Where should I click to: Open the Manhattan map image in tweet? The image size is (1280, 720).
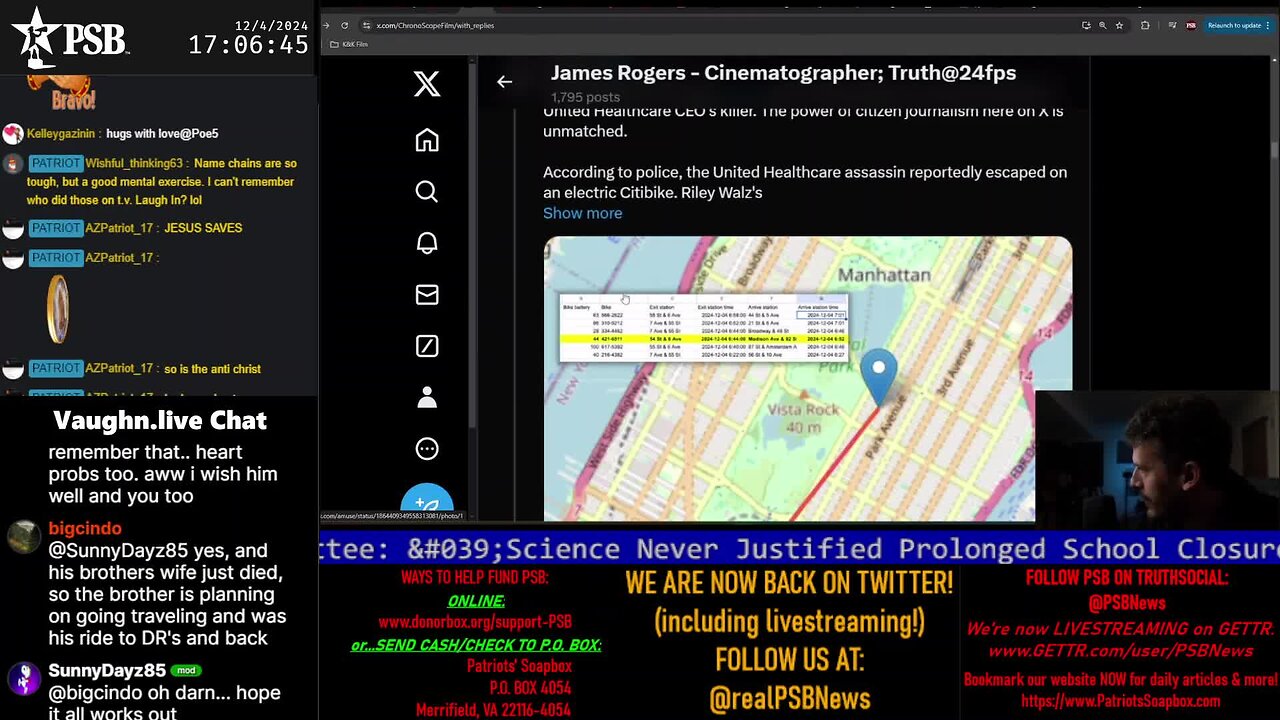tap(807, 378)
